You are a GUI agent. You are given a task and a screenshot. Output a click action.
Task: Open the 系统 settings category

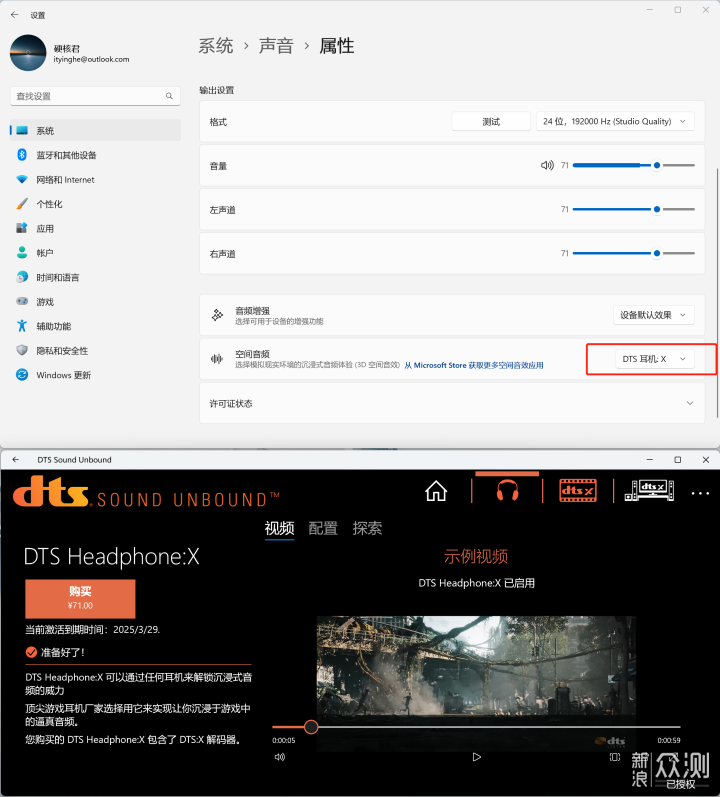[x=95, y=131]
